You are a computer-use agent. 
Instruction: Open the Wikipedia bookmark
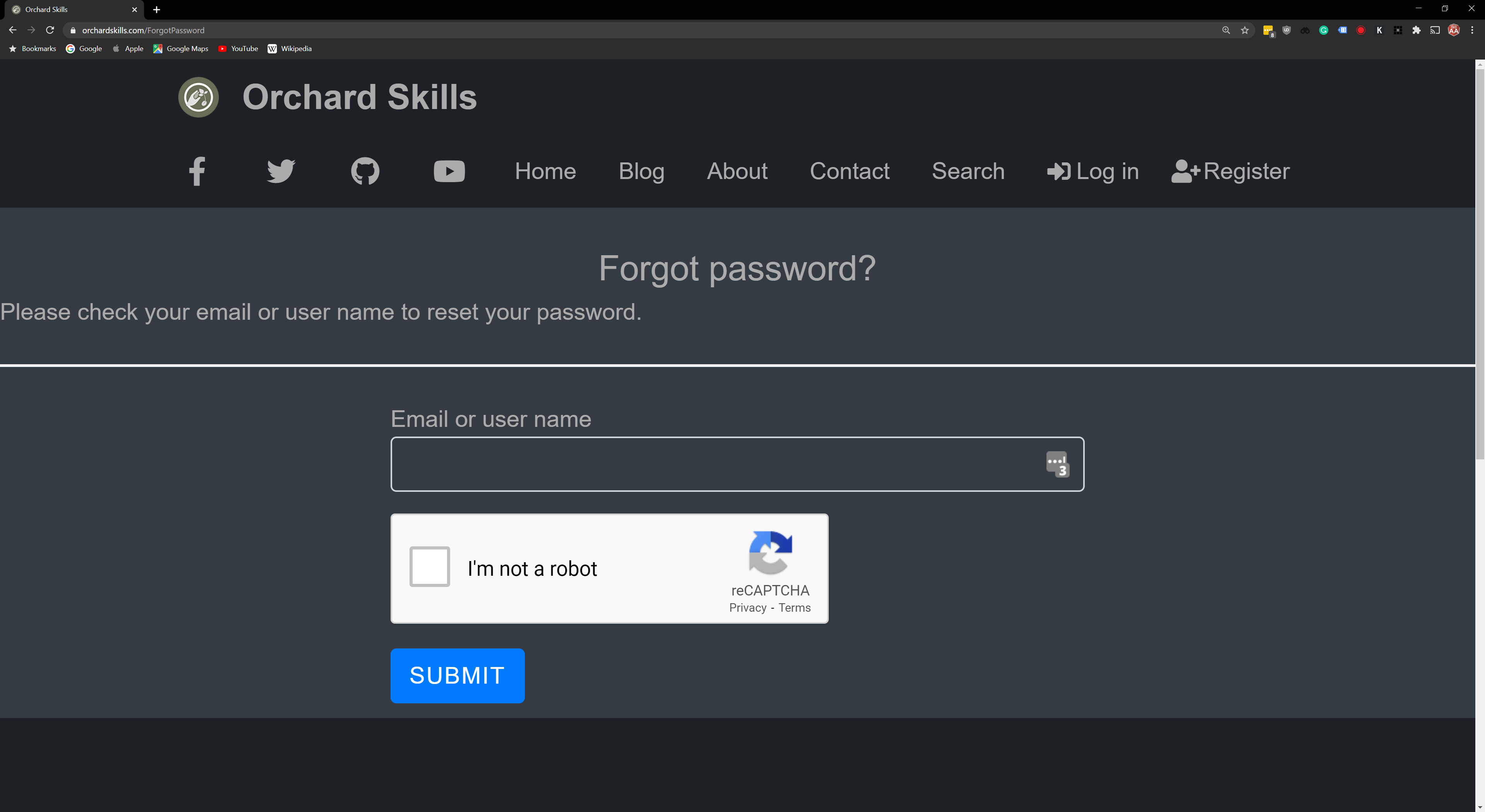tap(289, 48)
